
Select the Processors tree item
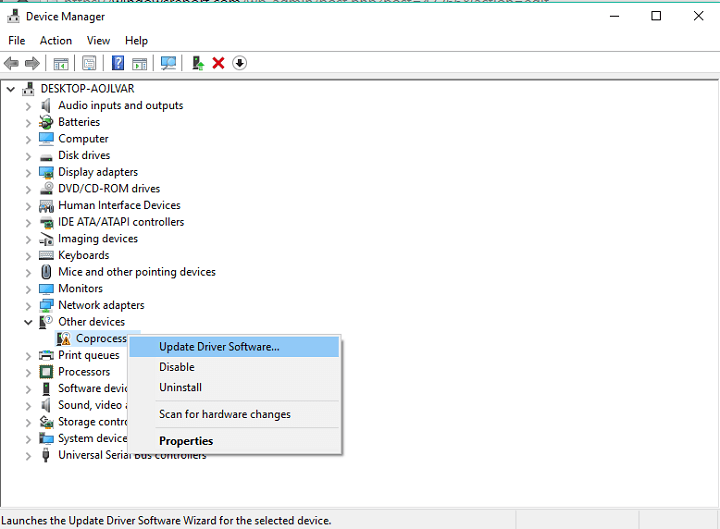tap(84, 371)
